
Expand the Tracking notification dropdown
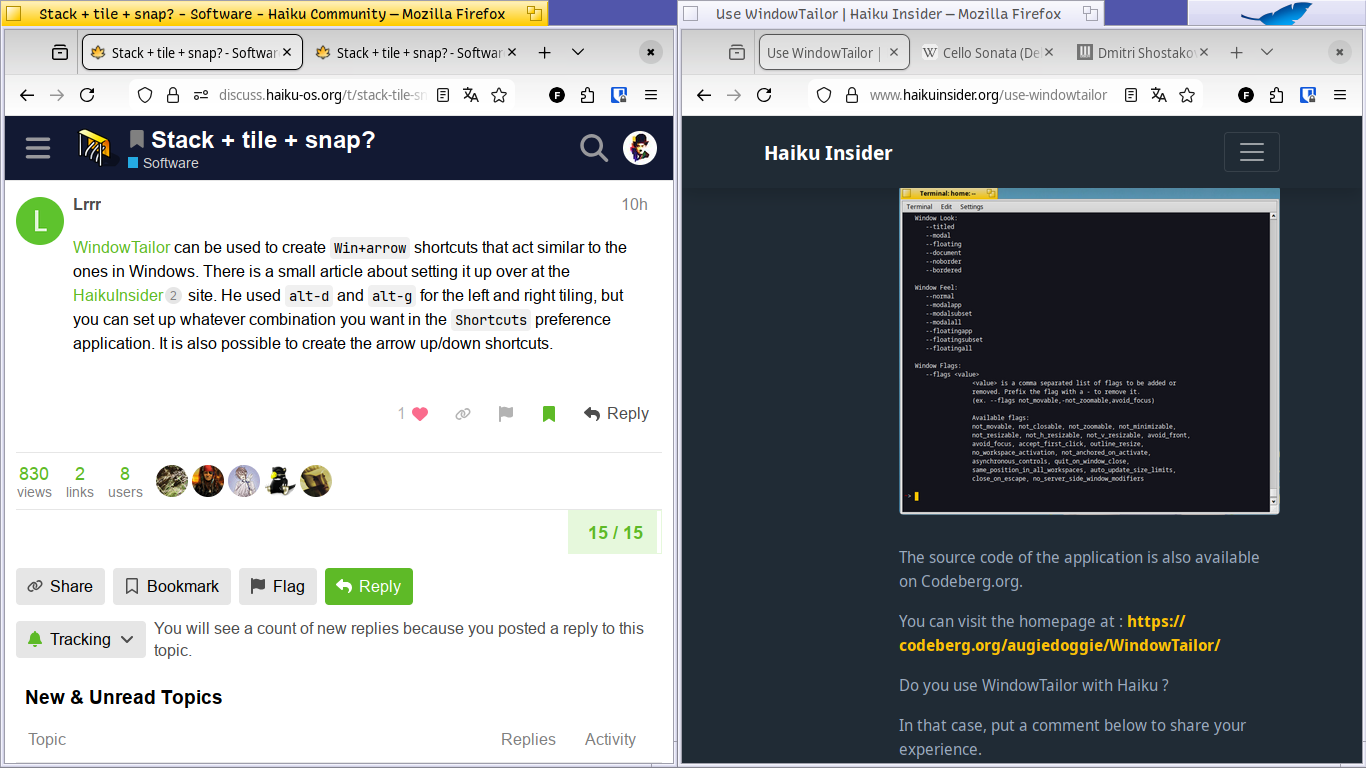[x=81, y=639]
